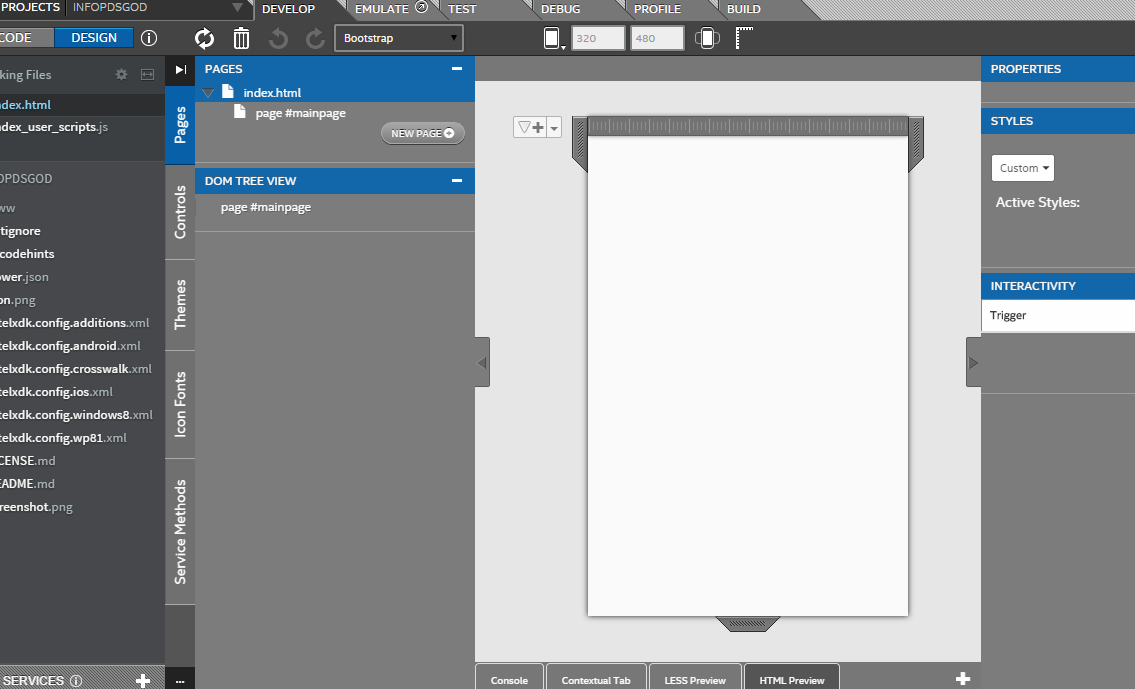Open the info icon beside DESIGN
This screenshot has width=1135, height=689.
[x=149, y=38]
